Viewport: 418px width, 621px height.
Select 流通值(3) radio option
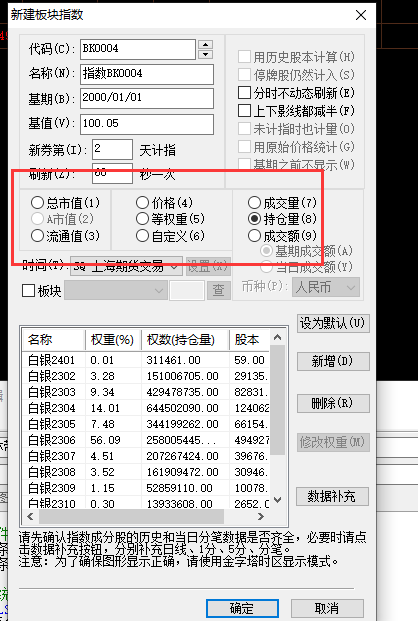[x=37, y=236]
